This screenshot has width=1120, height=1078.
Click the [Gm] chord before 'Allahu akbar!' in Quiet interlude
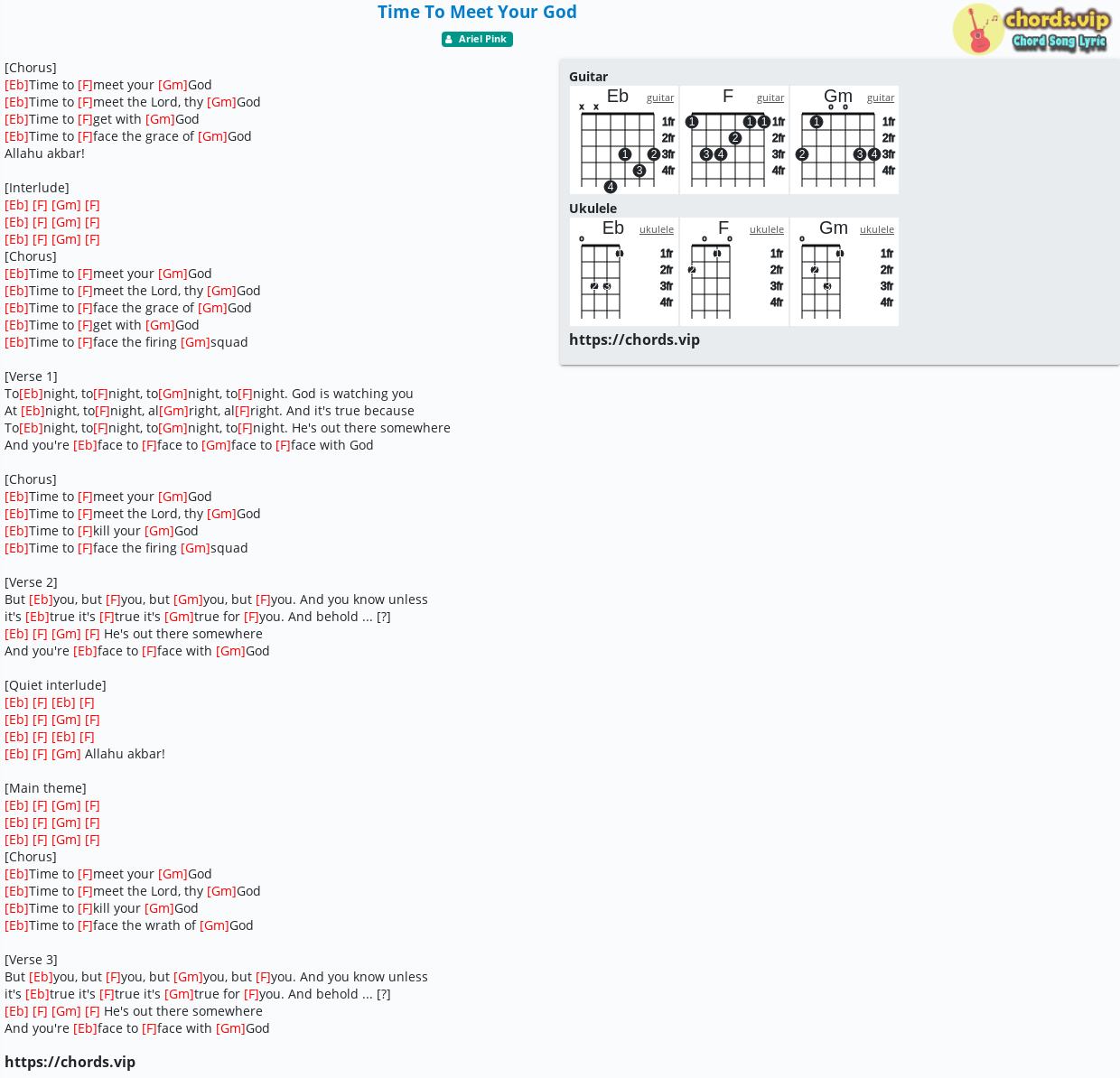[x=66, y=754]
